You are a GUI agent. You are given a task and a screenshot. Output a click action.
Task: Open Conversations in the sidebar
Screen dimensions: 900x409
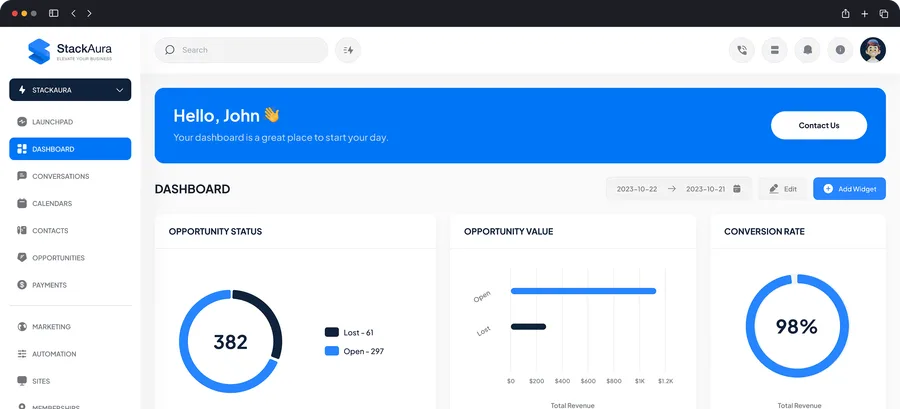[x=70, y=176]
